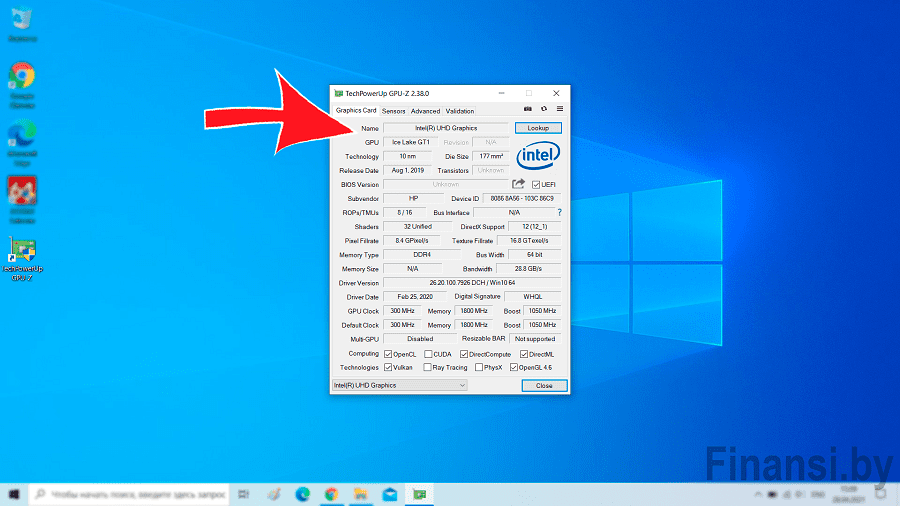Open the Recycle Bin desktop icon

(x=22, y=24)
